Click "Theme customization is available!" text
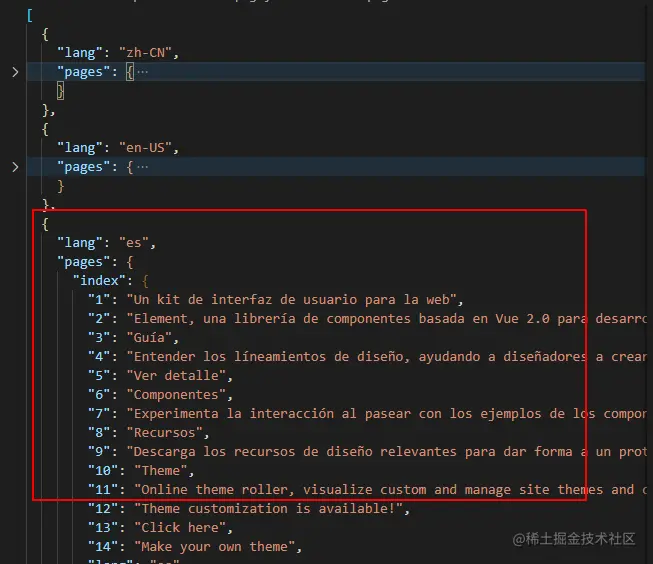 point(269,509)
